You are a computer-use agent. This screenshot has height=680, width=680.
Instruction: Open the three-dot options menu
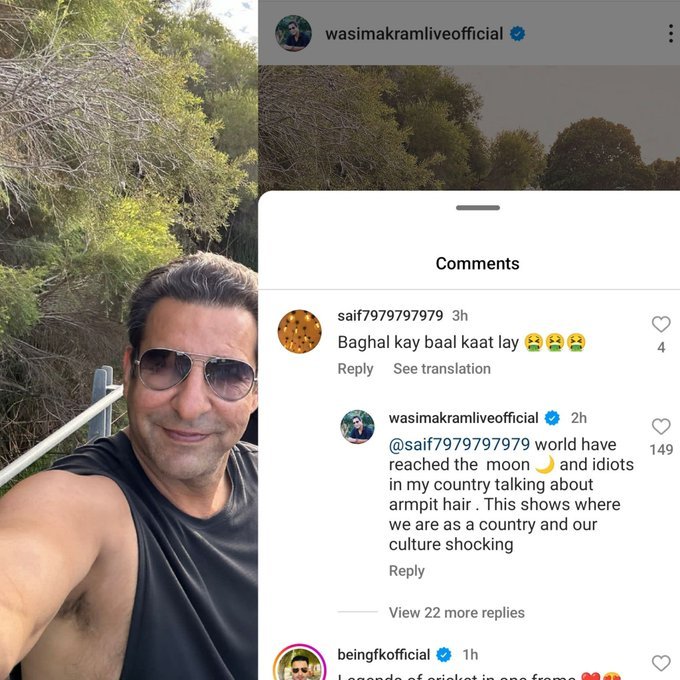[x=670, y=33]
